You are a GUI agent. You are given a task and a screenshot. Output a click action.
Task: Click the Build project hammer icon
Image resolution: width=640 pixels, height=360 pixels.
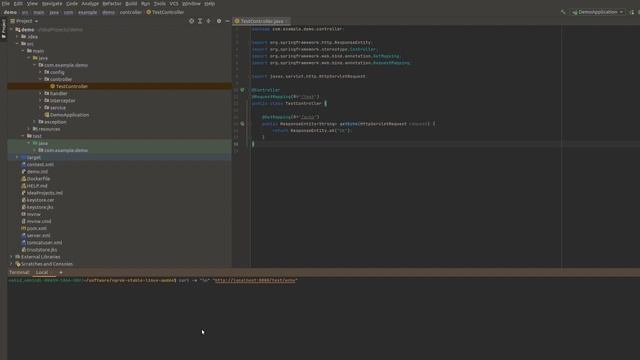563,12
